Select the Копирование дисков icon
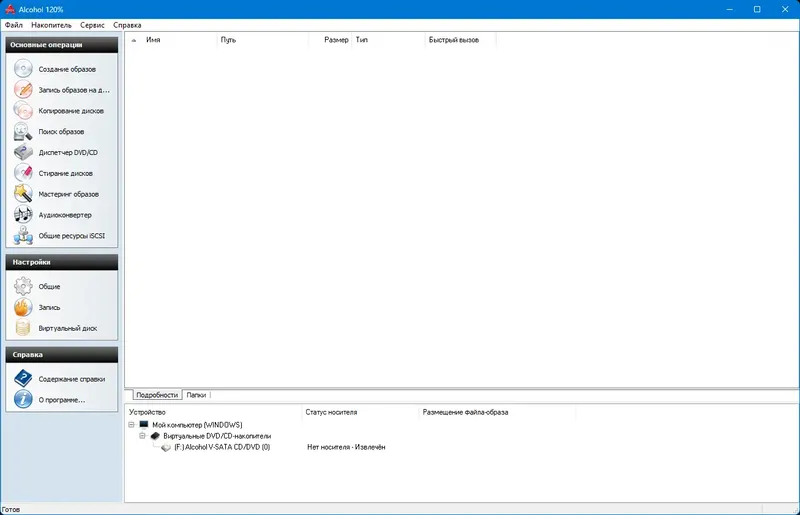The height and width of the screenshot is (515, 800). tap(23, 111)
